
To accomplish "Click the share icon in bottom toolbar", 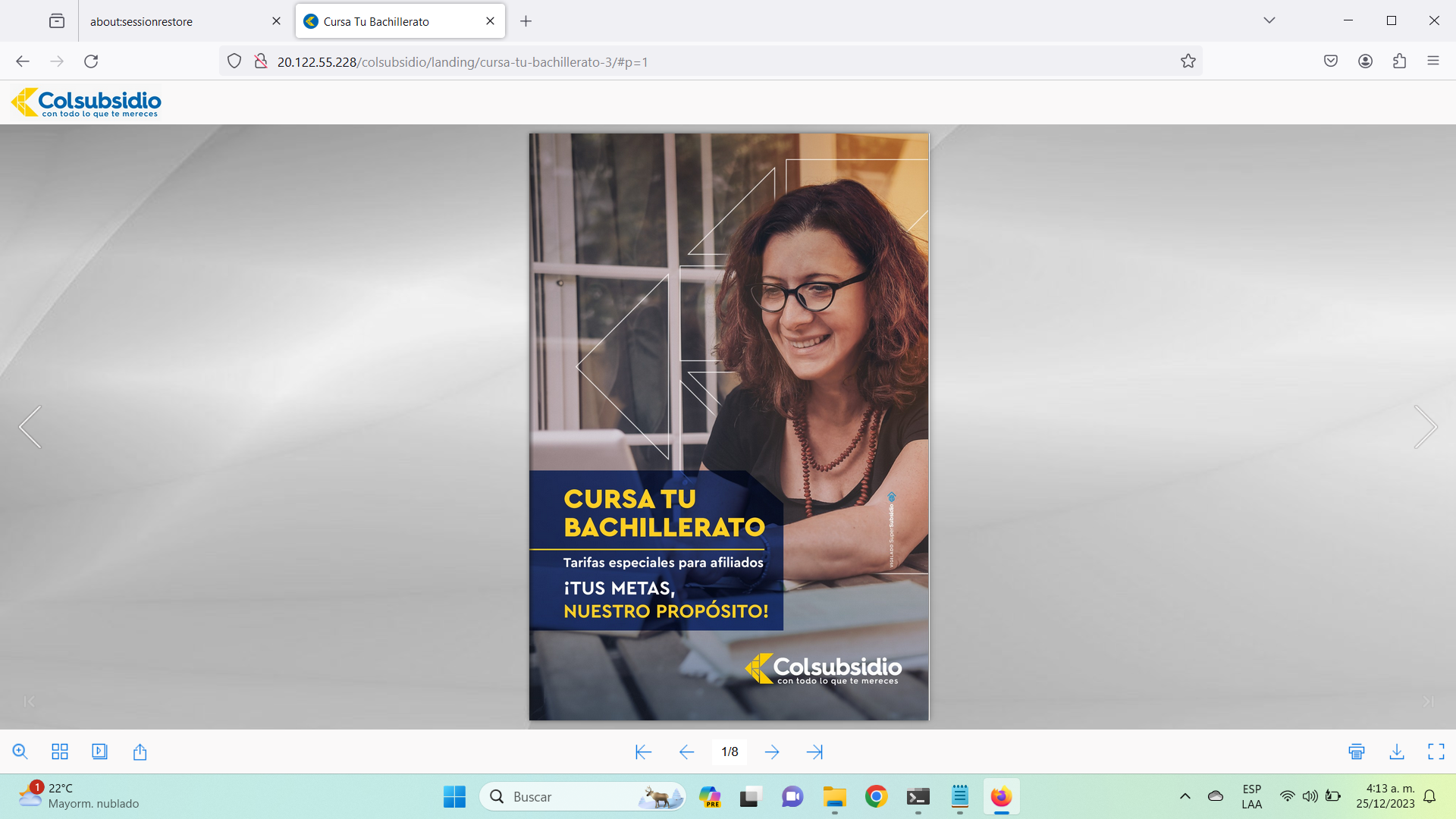I will [140, 752].
